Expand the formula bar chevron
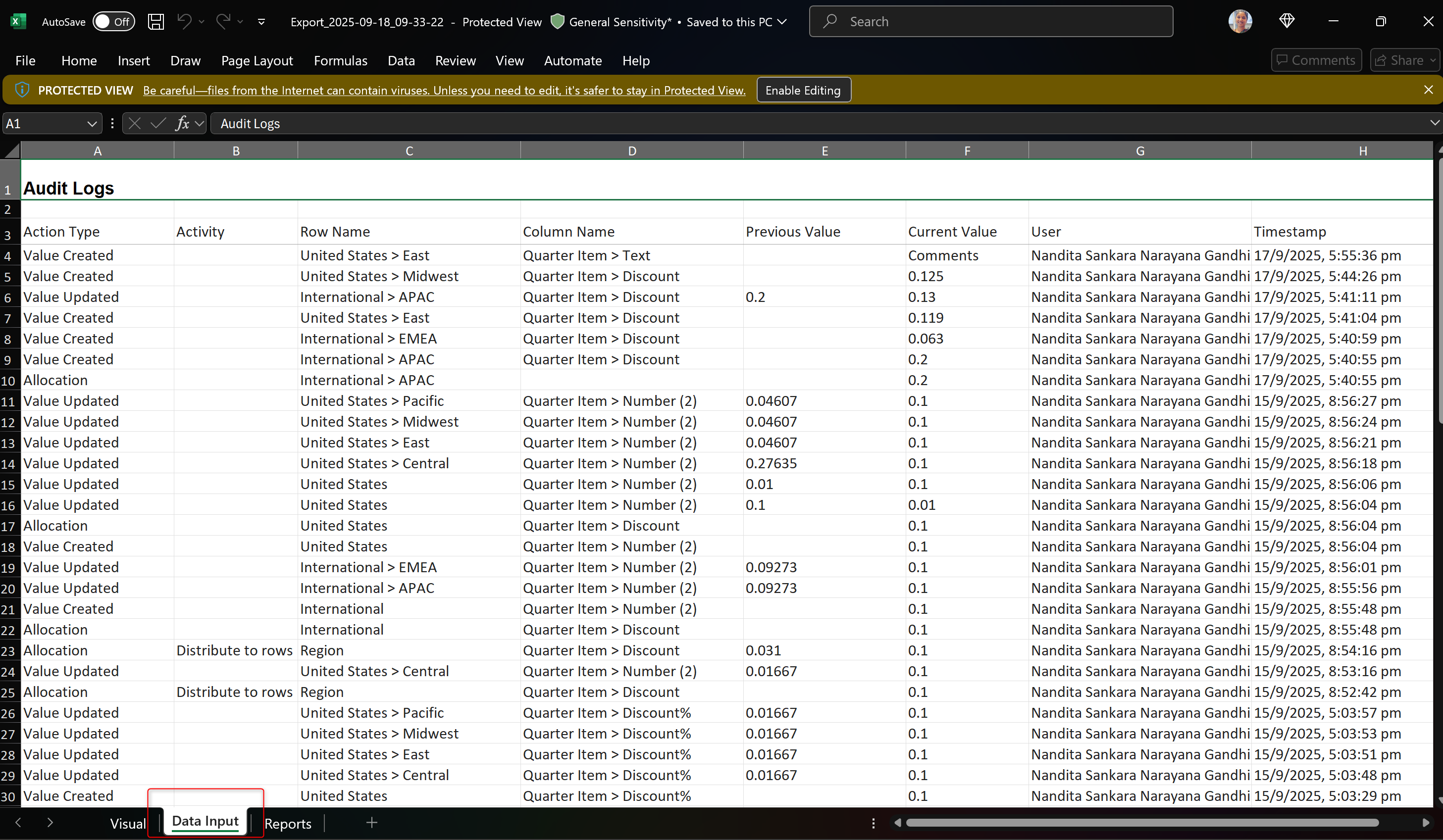This screenshot has height=840, width=1443. (x=1435, y=122)
